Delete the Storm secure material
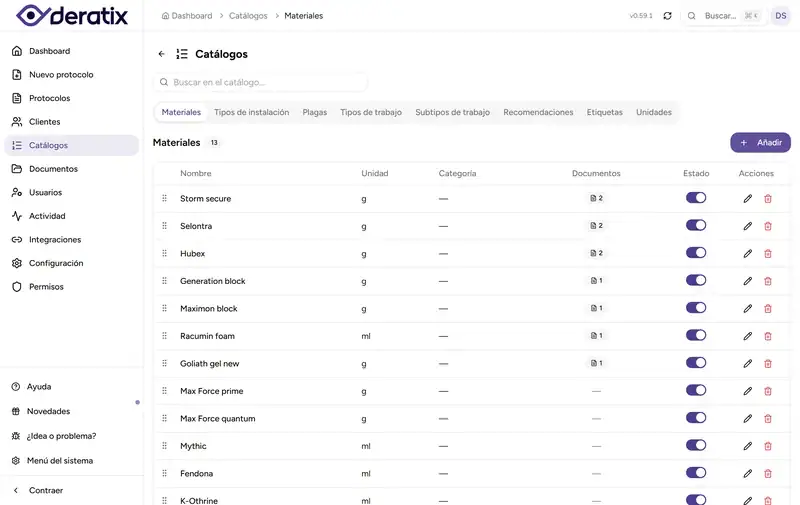Image resolution: width=800 pixels, height=505 pixels. click(x=768, y=198)
